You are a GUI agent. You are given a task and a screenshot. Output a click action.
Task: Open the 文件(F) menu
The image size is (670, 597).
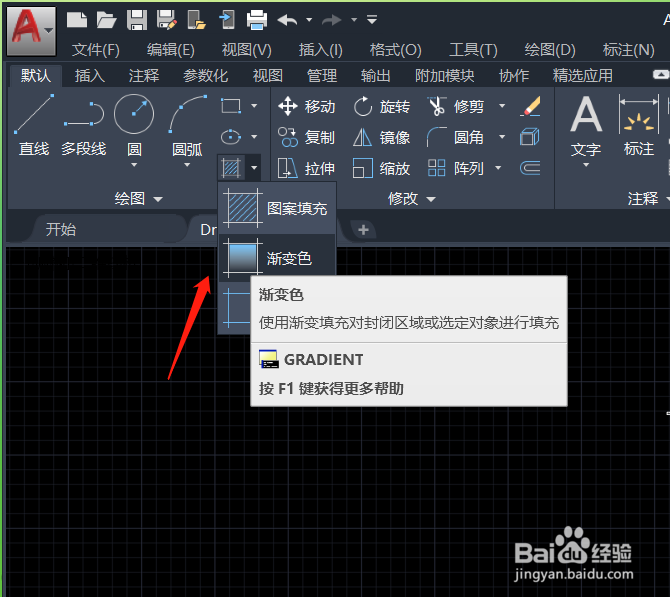(96, 50)
